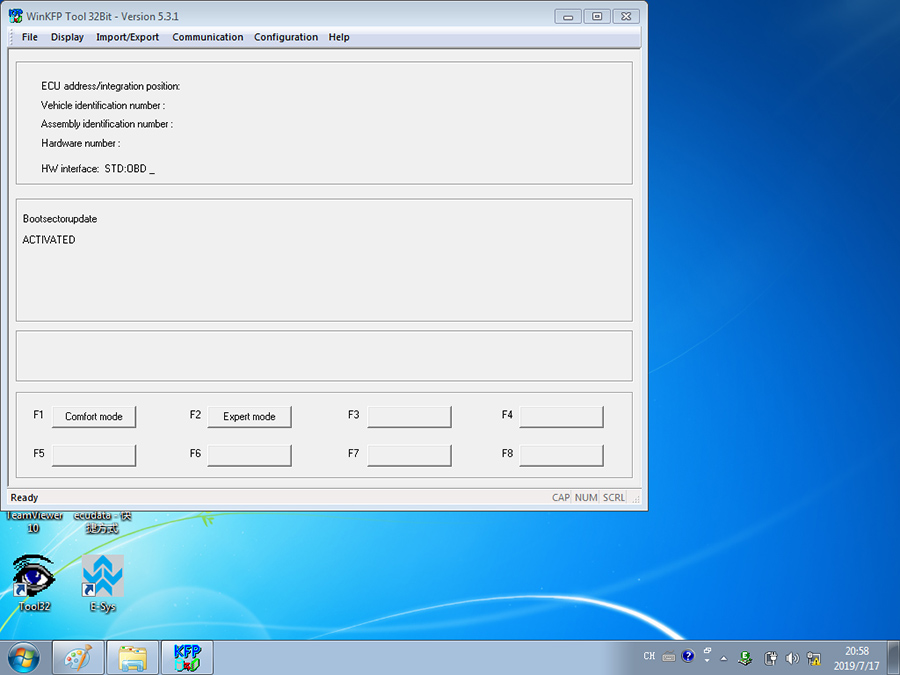Click the blank F6 button
This screenshot has width=900, height=675.
(249, 455)
